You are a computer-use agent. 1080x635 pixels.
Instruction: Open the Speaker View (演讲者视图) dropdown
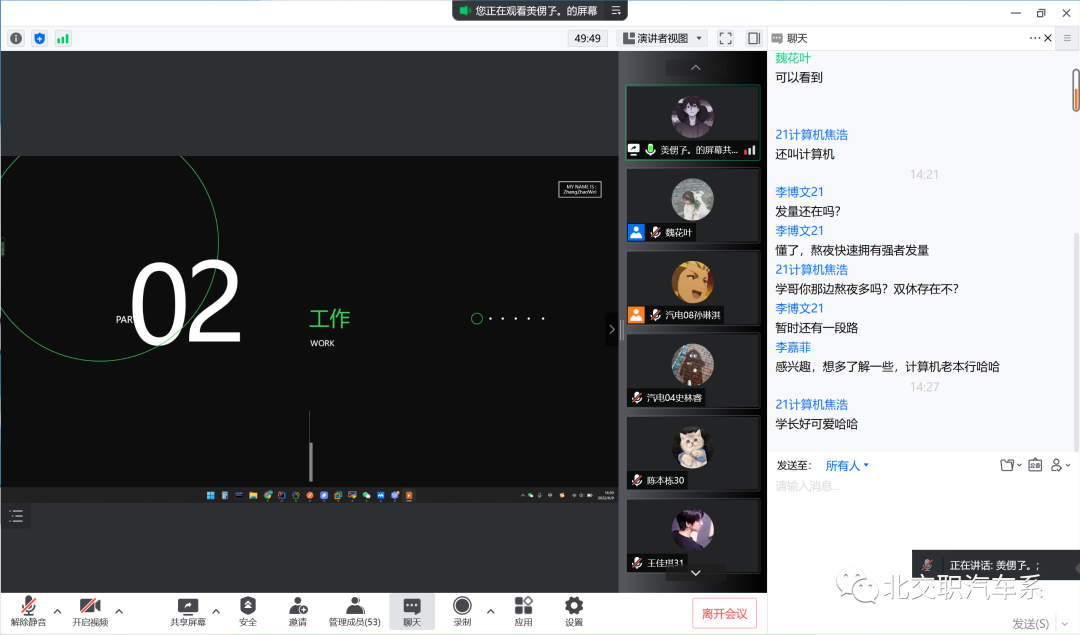663,38
